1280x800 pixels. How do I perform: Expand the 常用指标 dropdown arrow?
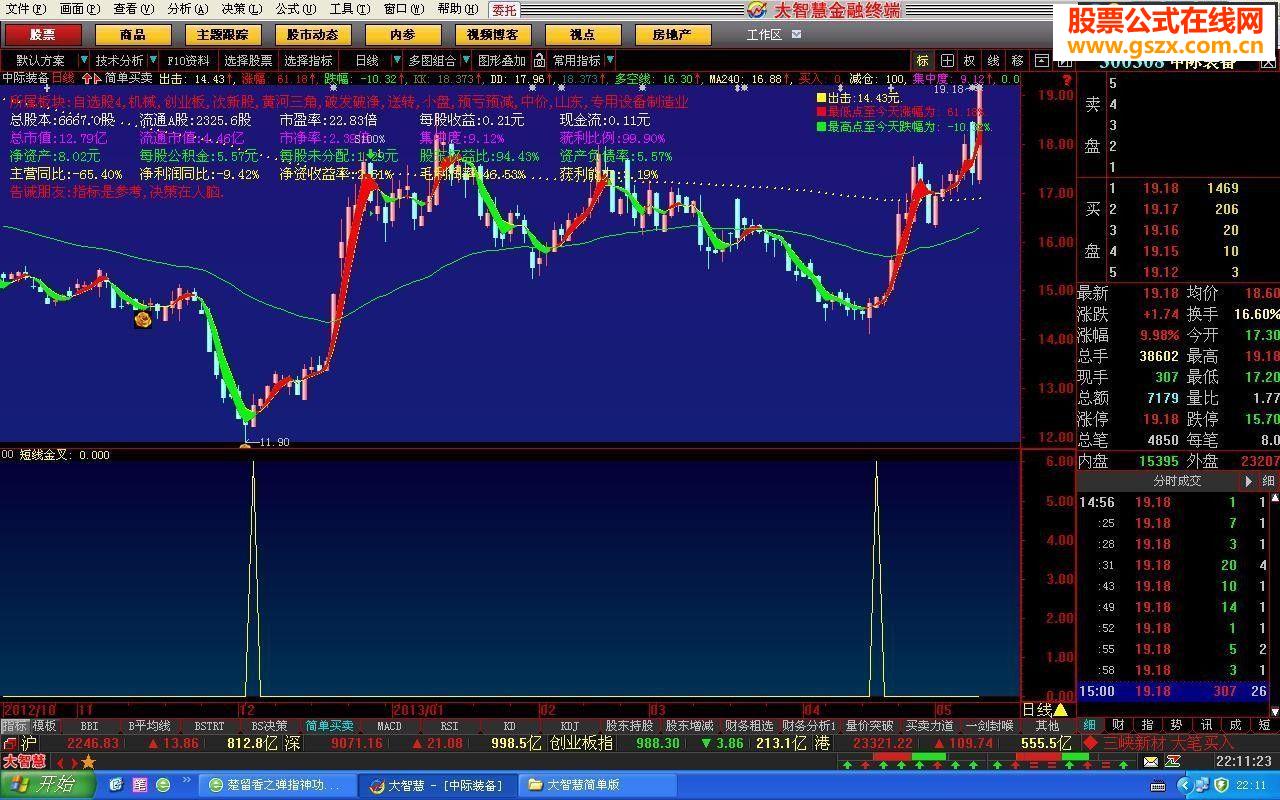611,60
